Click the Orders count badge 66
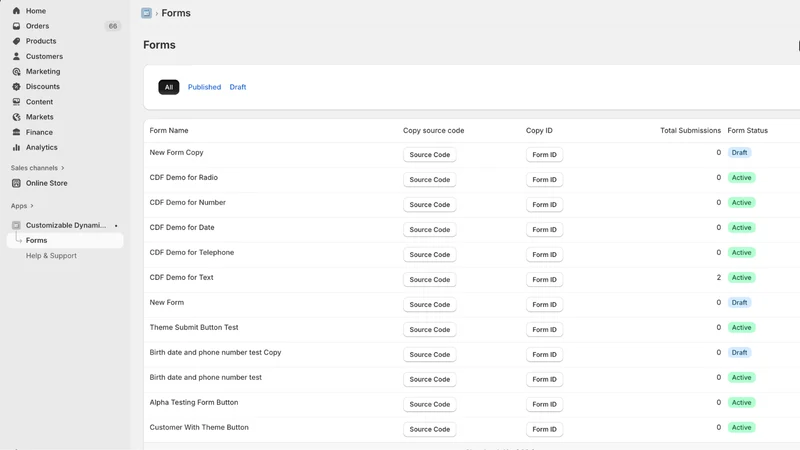Image resolution: width=800 pixels, height=450 pixels. click(113, 26)
